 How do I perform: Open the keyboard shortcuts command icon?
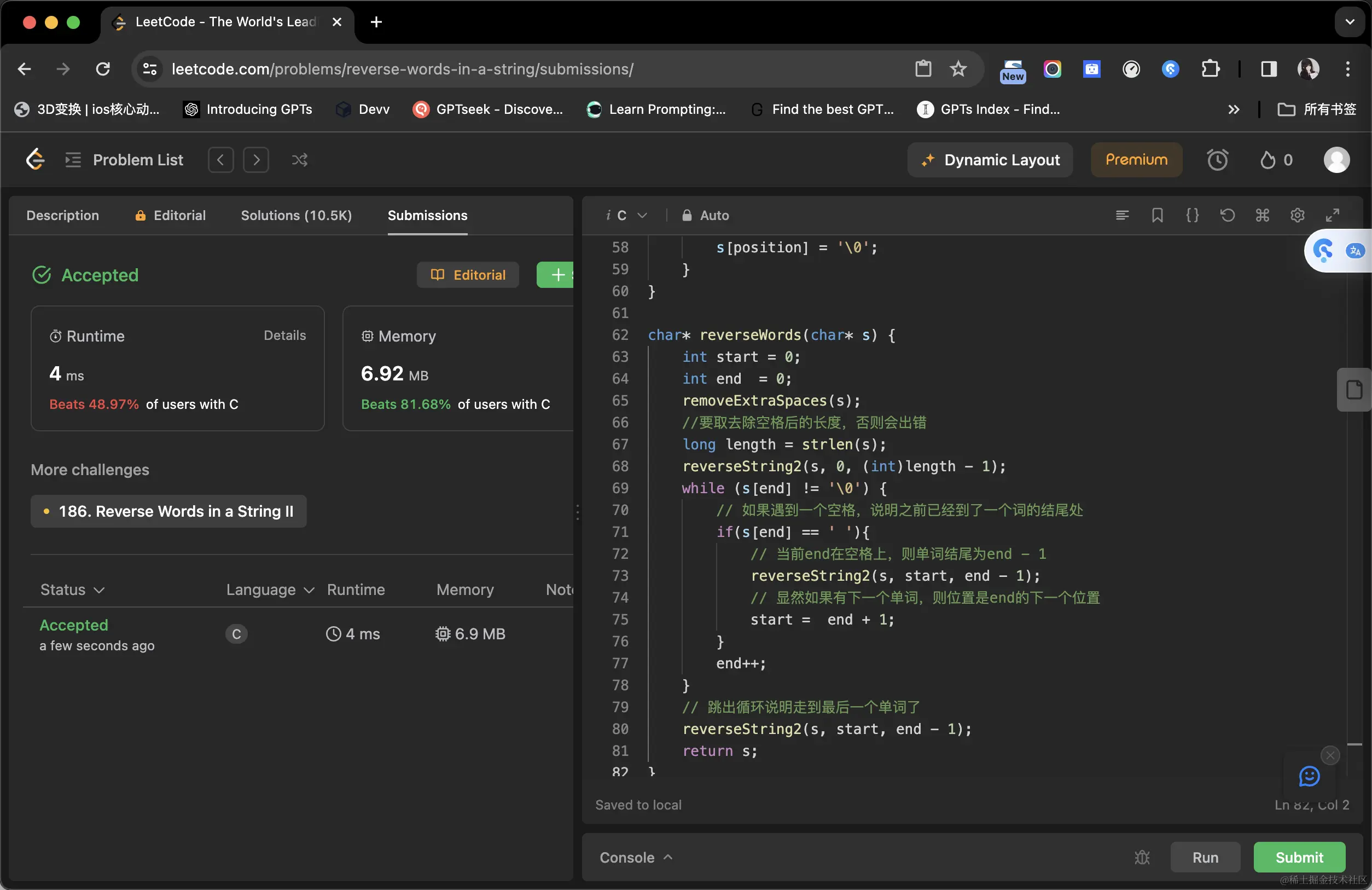pyautogui.click(x=1263, y=215)
